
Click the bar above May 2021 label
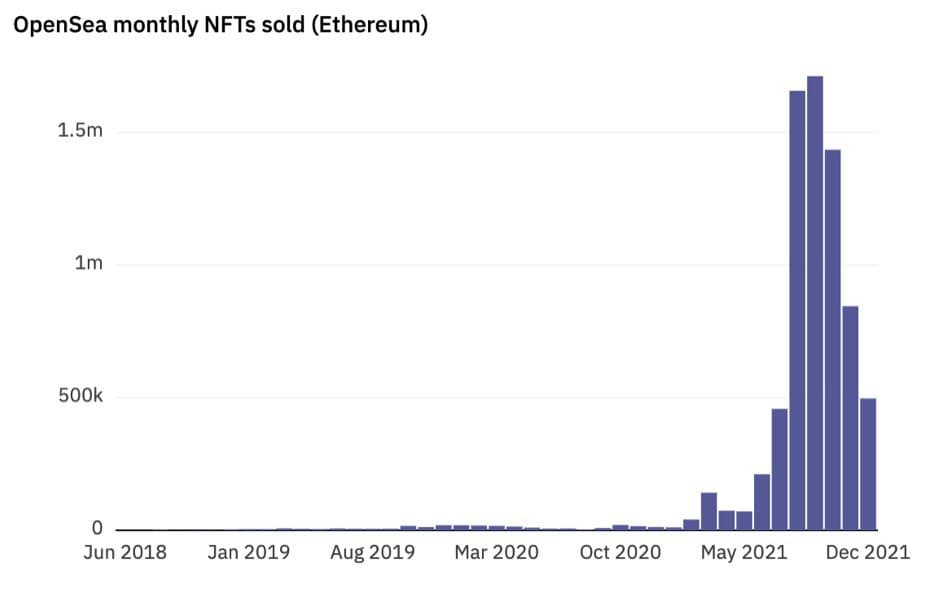click(744, 520)
